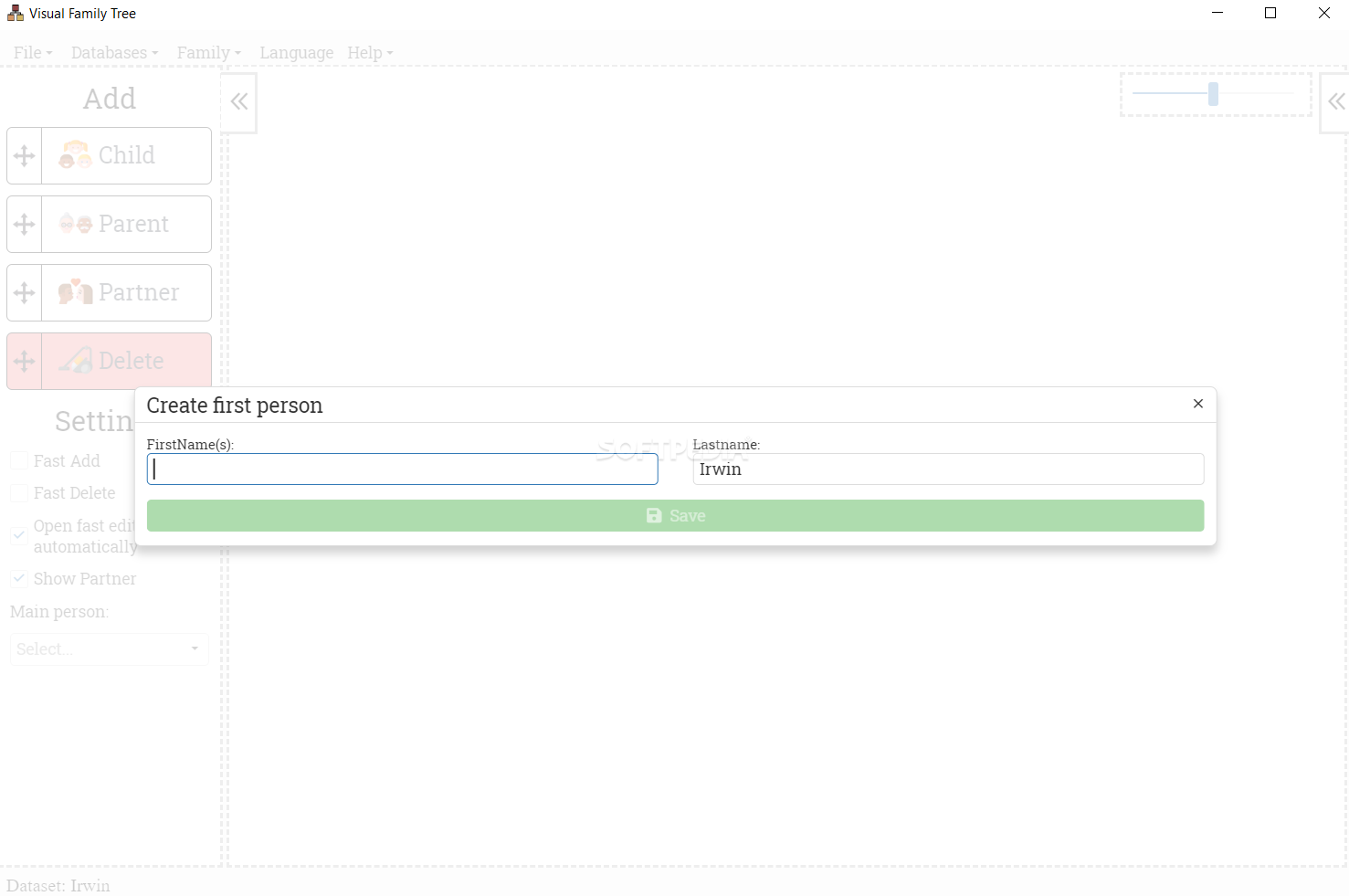Click the red Delete button
Image resolution: width=1349 pixels, height=896 pixels.
(x=127, y=362)
